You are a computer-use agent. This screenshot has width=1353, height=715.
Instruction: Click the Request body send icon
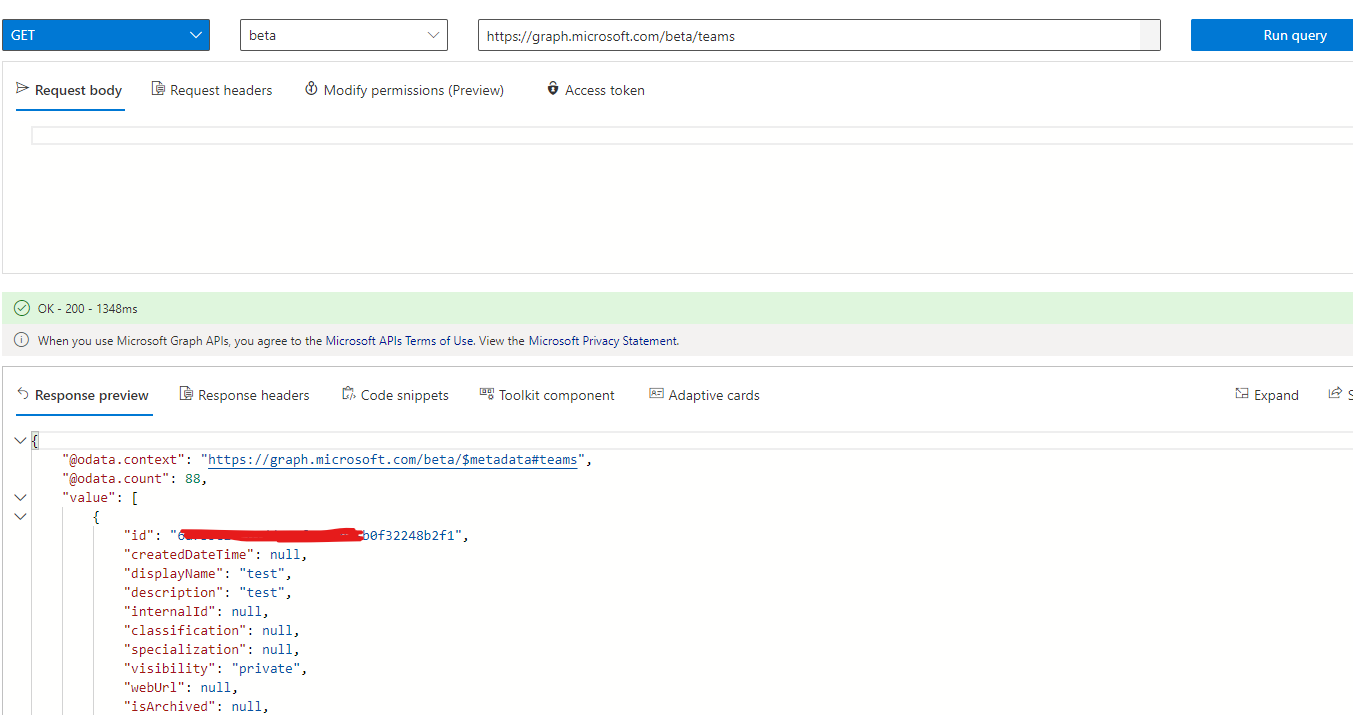[23, 89]
